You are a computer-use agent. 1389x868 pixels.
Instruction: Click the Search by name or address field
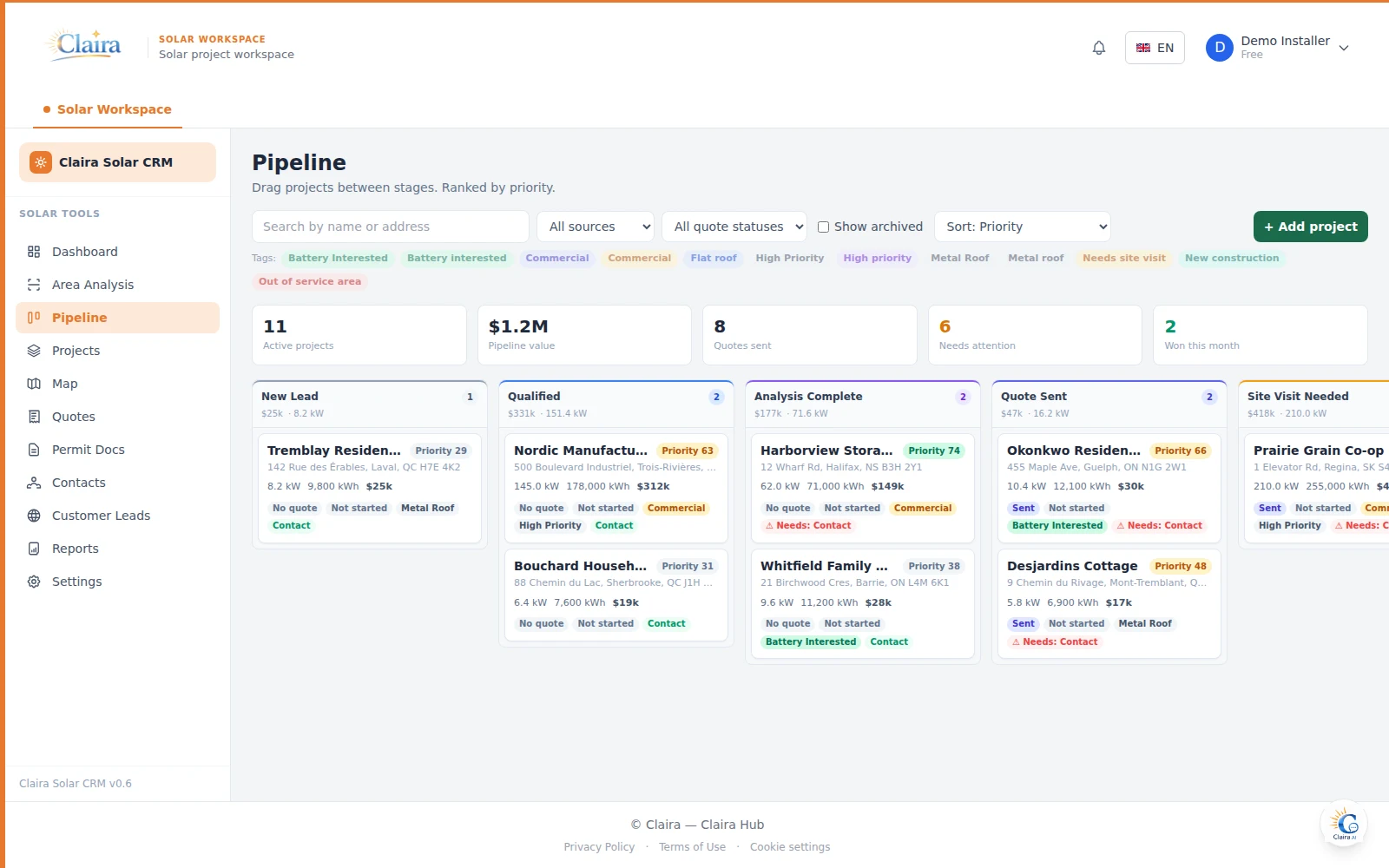[x=391, y=227]
